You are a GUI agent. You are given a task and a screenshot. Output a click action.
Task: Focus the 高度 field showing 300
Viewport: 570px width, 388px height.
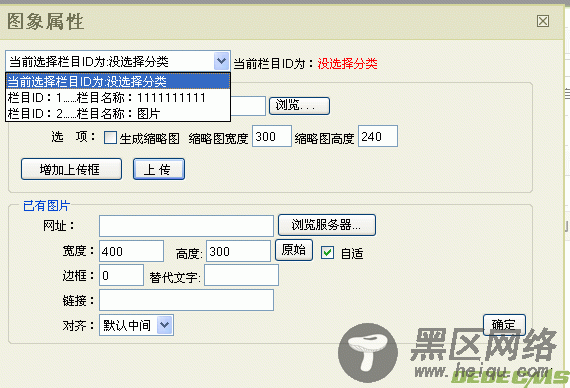coord(238,251)
